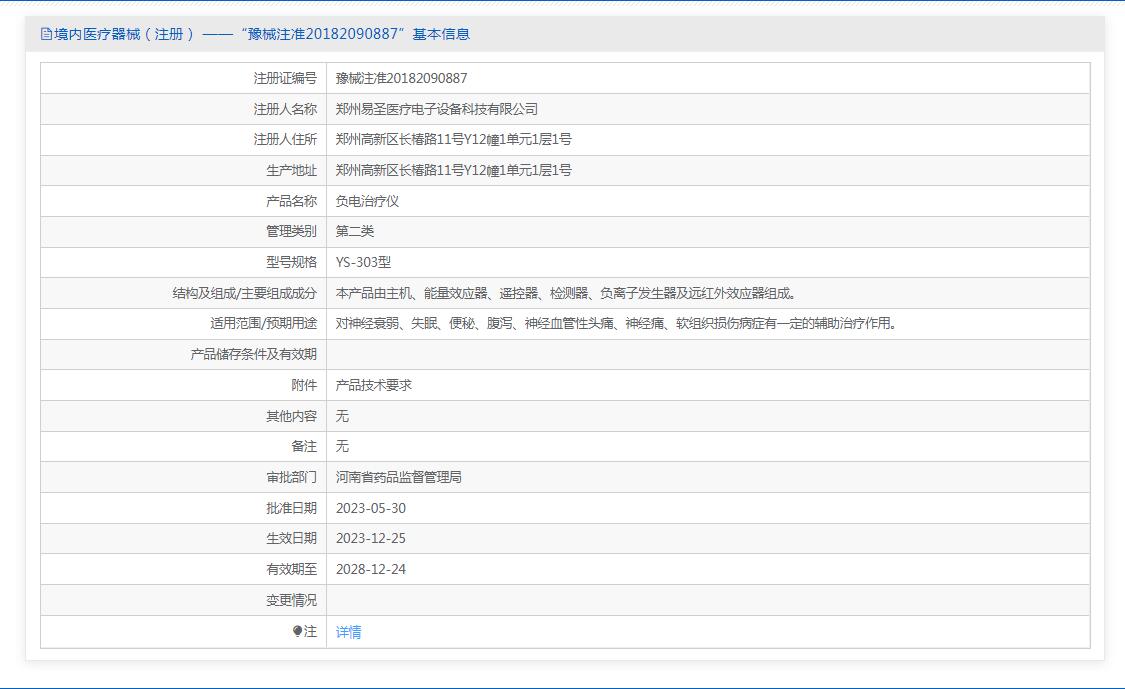Screen dimensions: 1125x689
Task: Select effective date 2023-12-25
Action: tap(370, 538)
